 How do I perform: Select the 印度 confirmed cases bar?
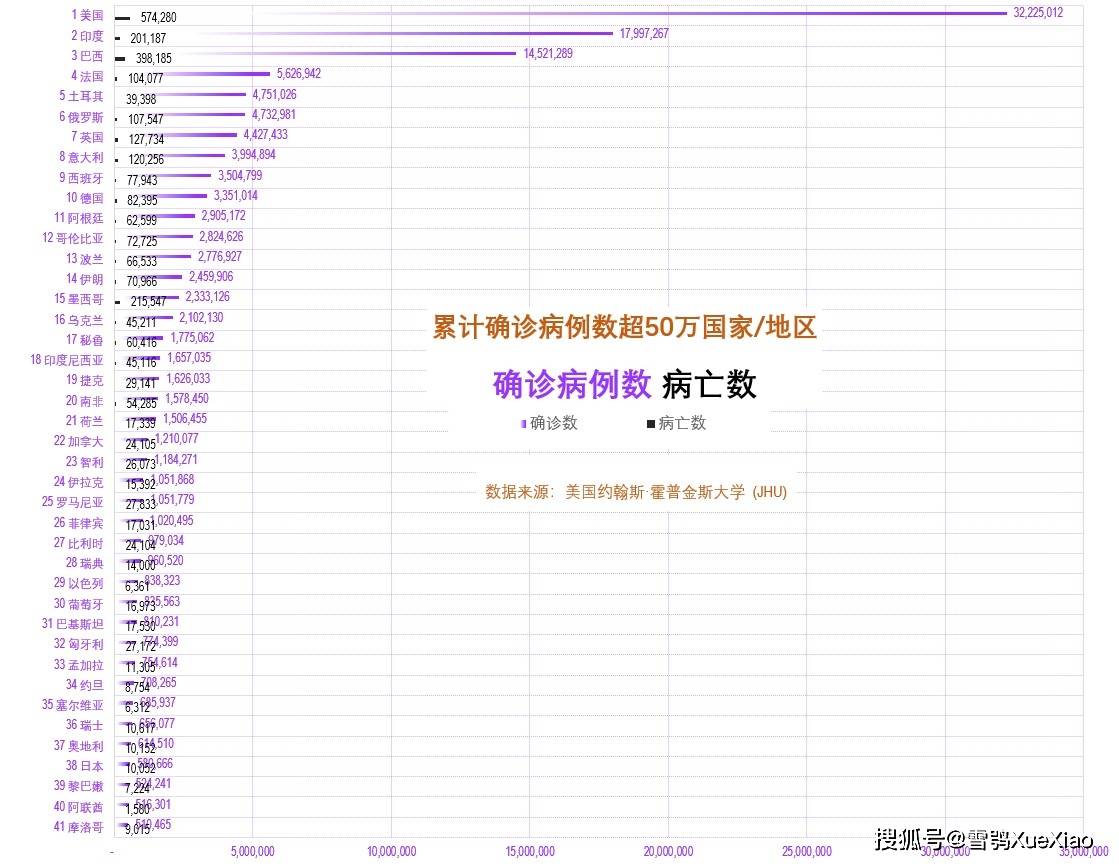pos(400,33)
